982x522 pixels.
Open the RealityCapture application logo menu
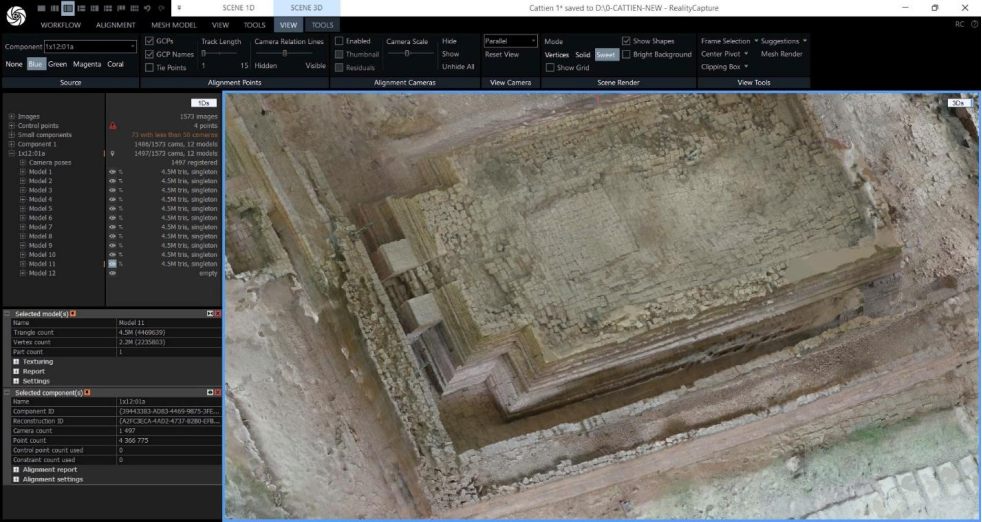16,16
